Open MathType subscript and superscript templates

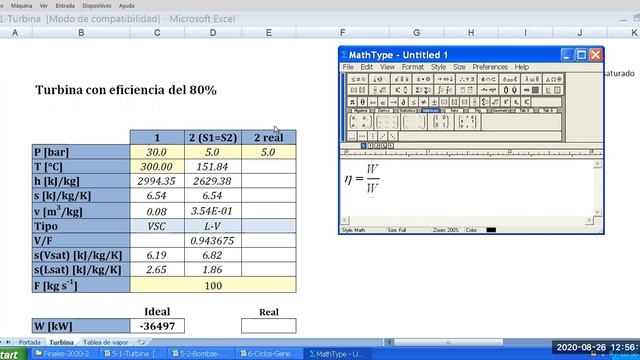[401, 90]
